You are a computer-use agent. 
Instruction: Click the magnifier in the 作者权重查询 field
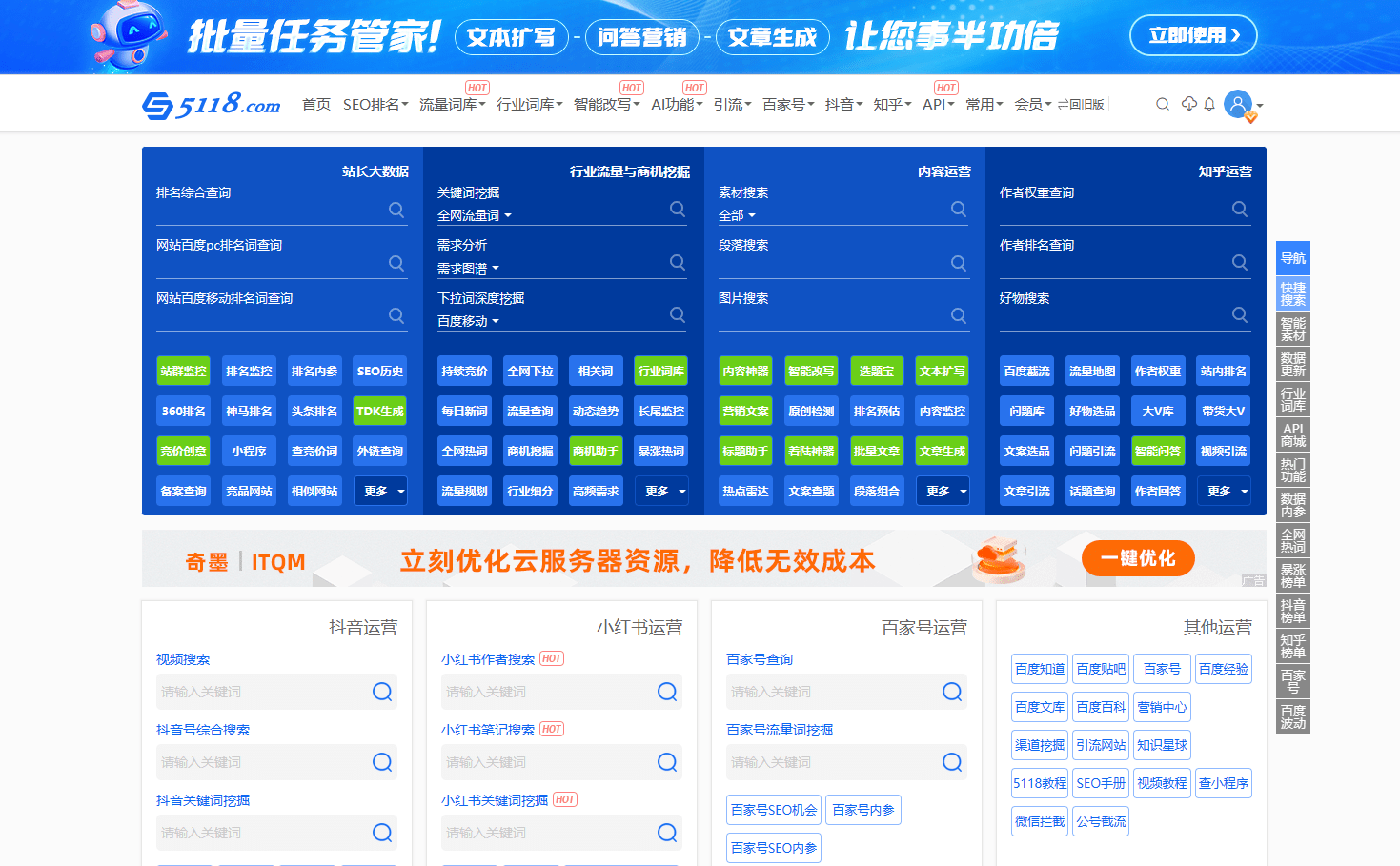tap(1240, 209)
